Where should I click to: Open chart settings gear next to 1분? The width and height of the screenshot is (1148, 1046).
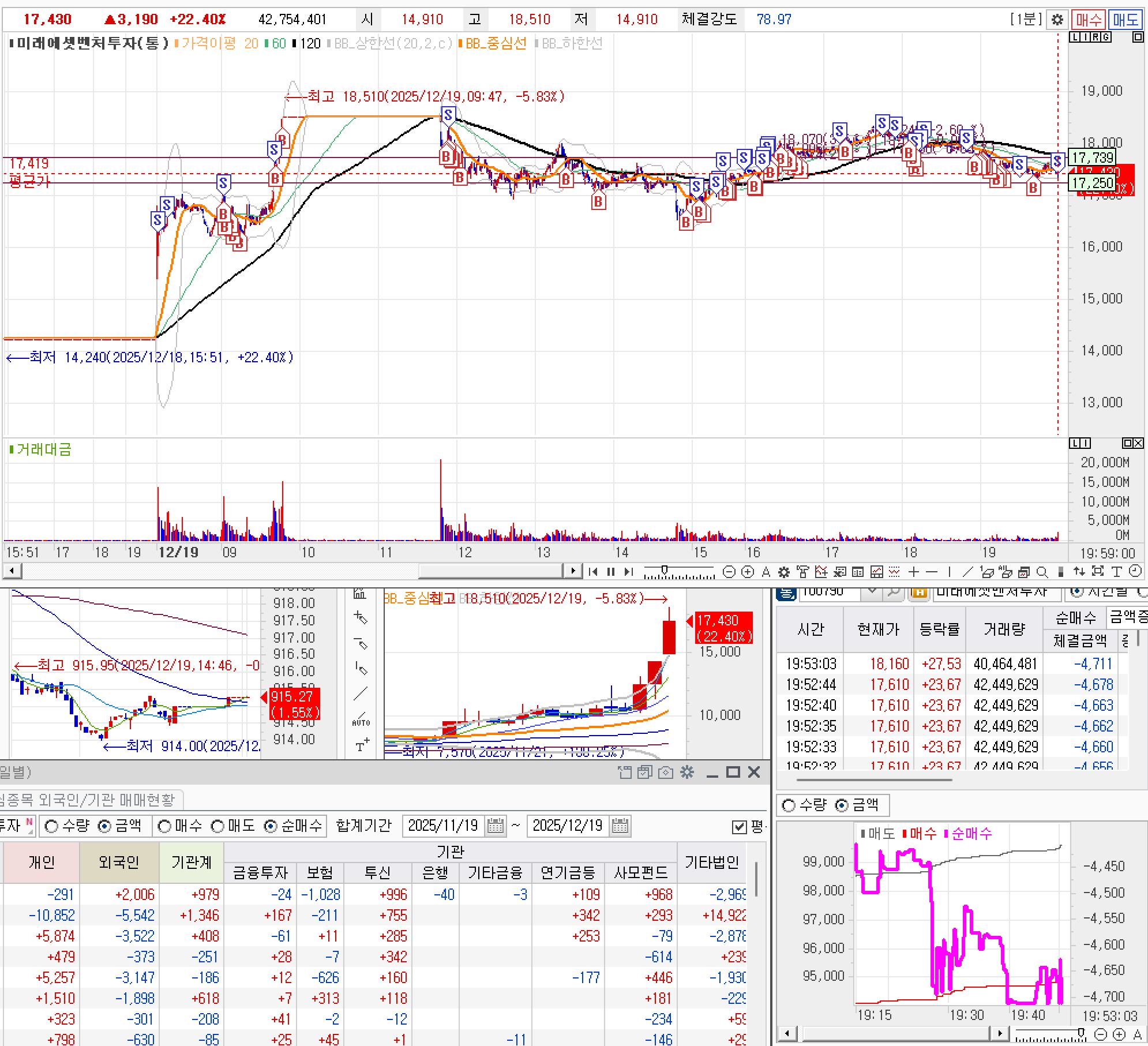[x=1057, y=20]
